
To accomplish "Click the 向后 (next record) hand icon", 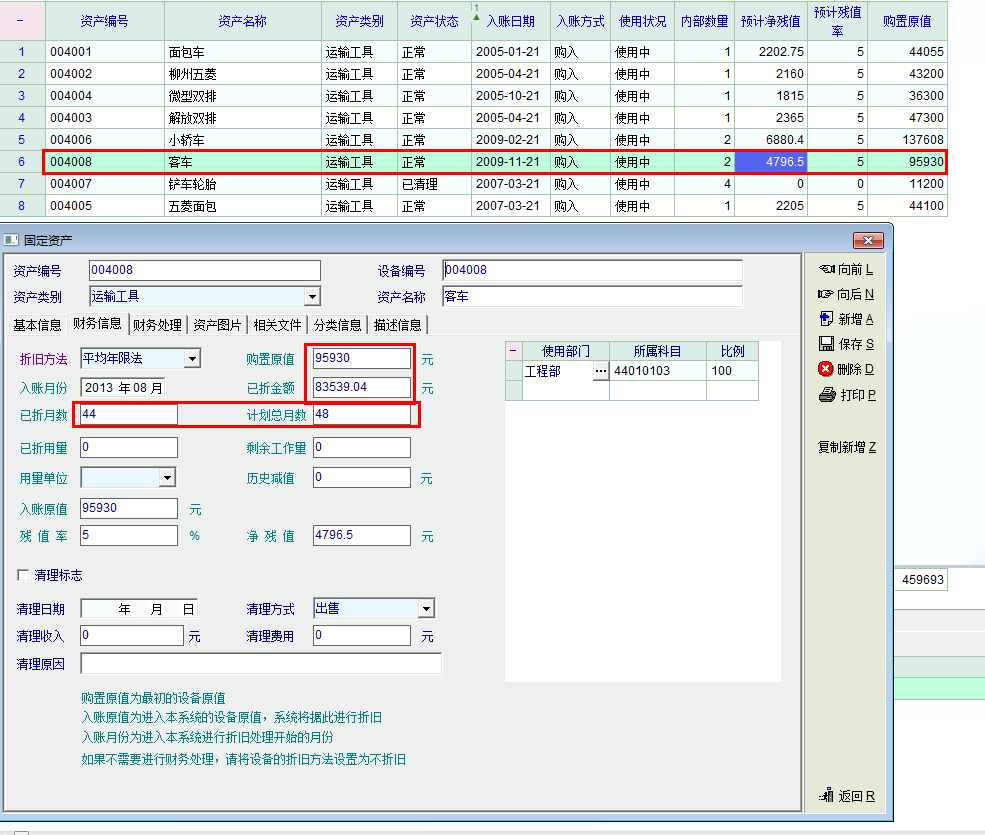I will 827,294.
